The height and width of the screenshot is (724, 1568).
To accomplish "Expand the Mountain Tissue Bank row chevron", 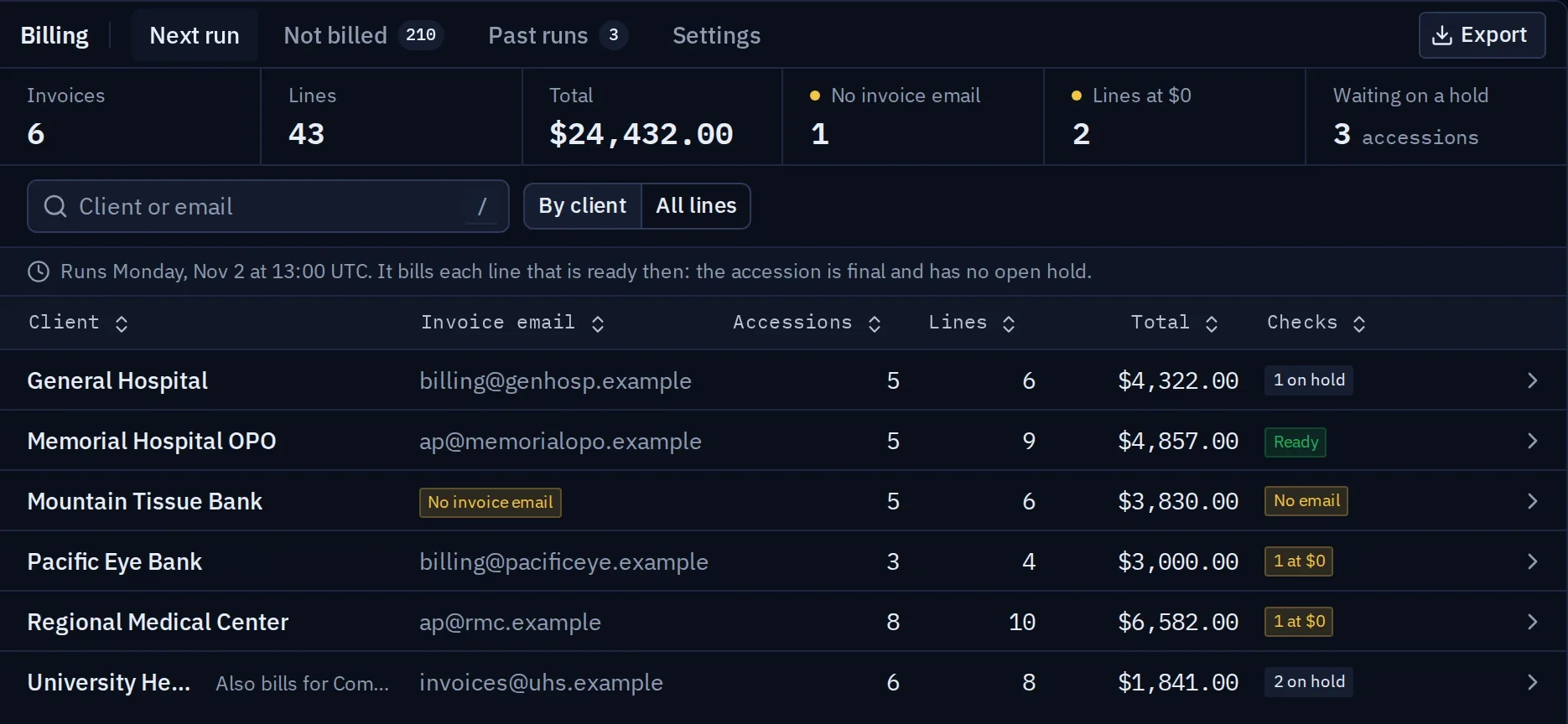I will click(x=1532, y=501).
